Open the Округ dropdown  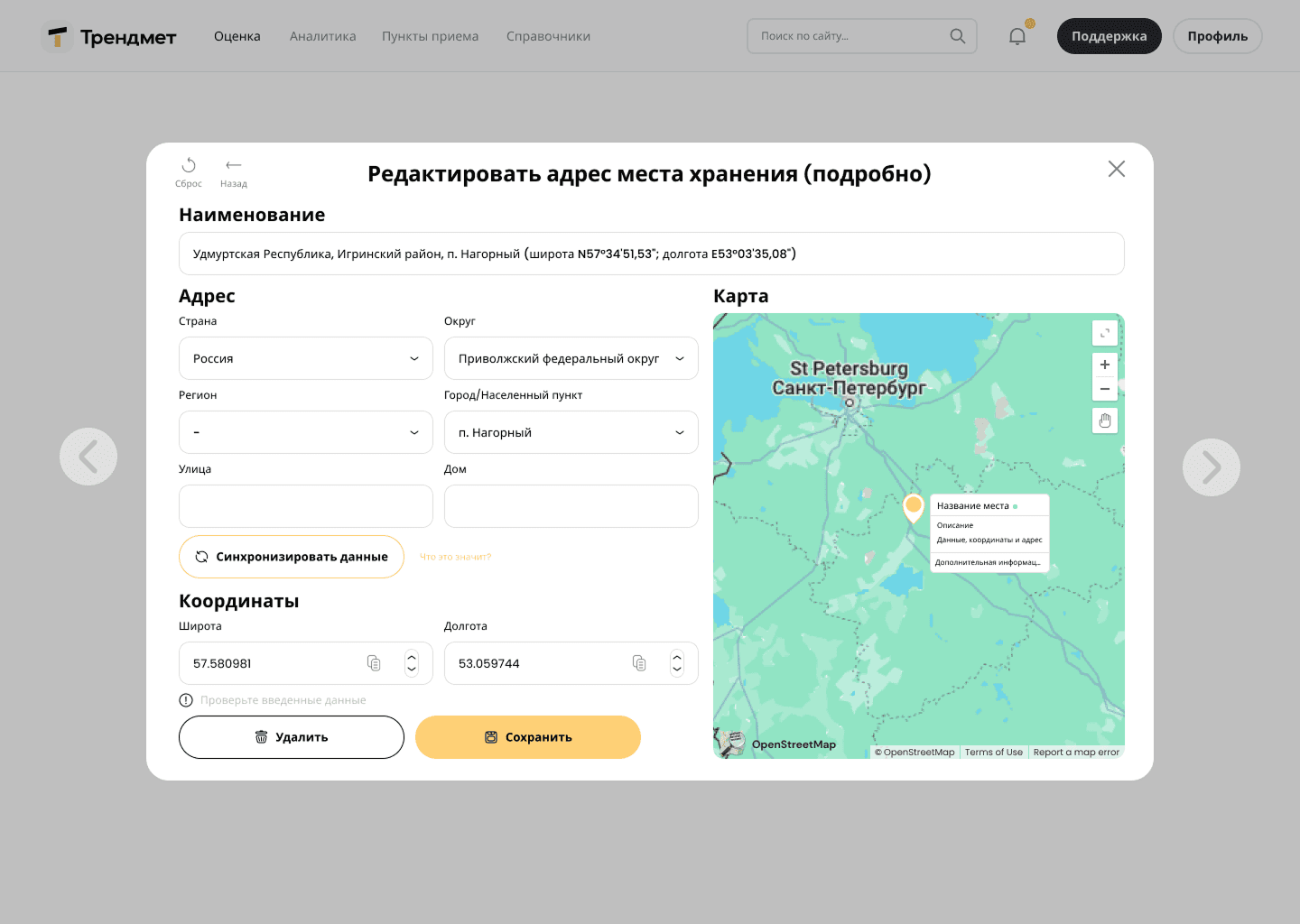pos(571,358)
